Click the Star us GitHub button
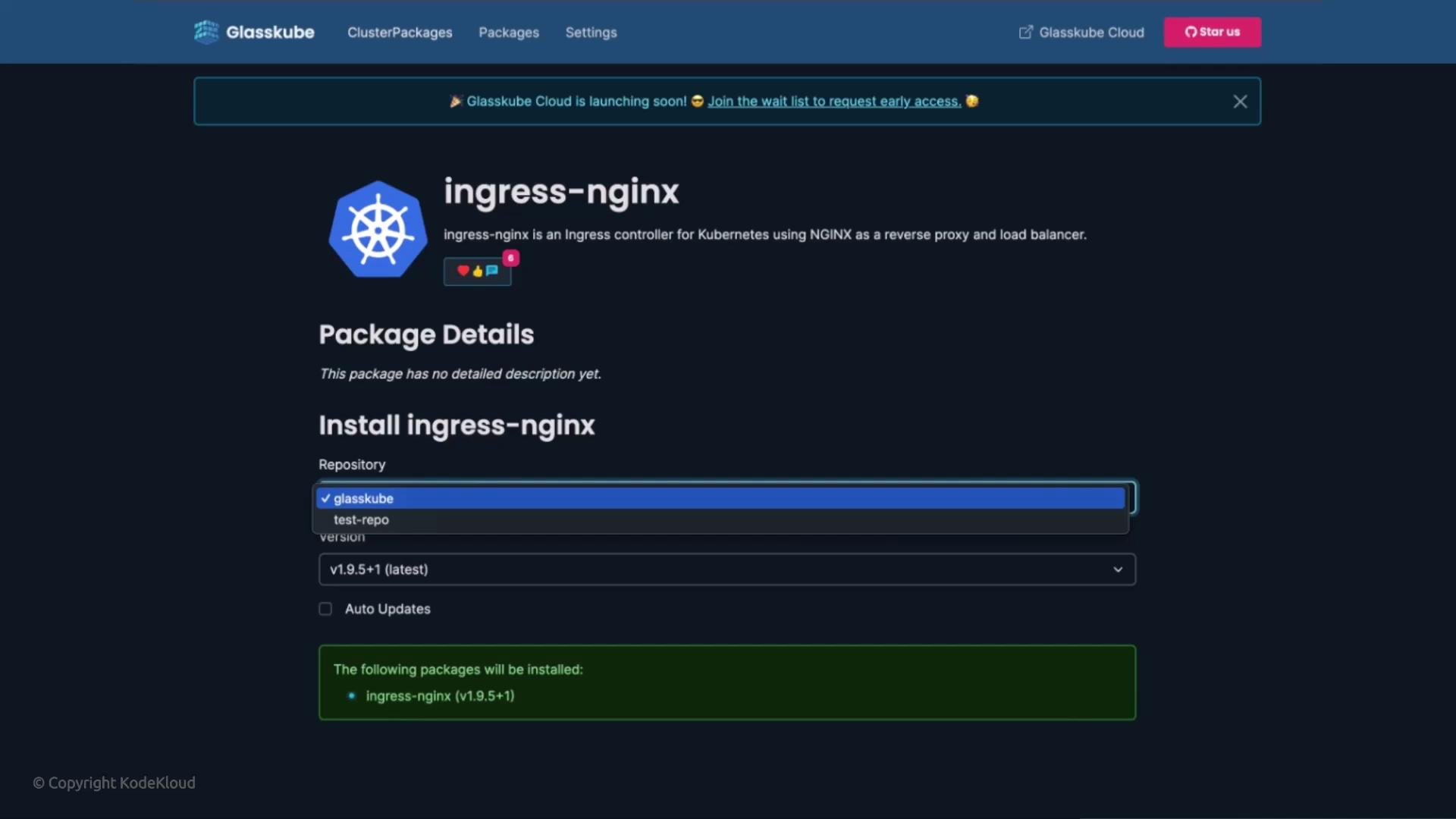Image resolution: width=1456 pixels, height=819 pixels. (x=1213, y=32)
